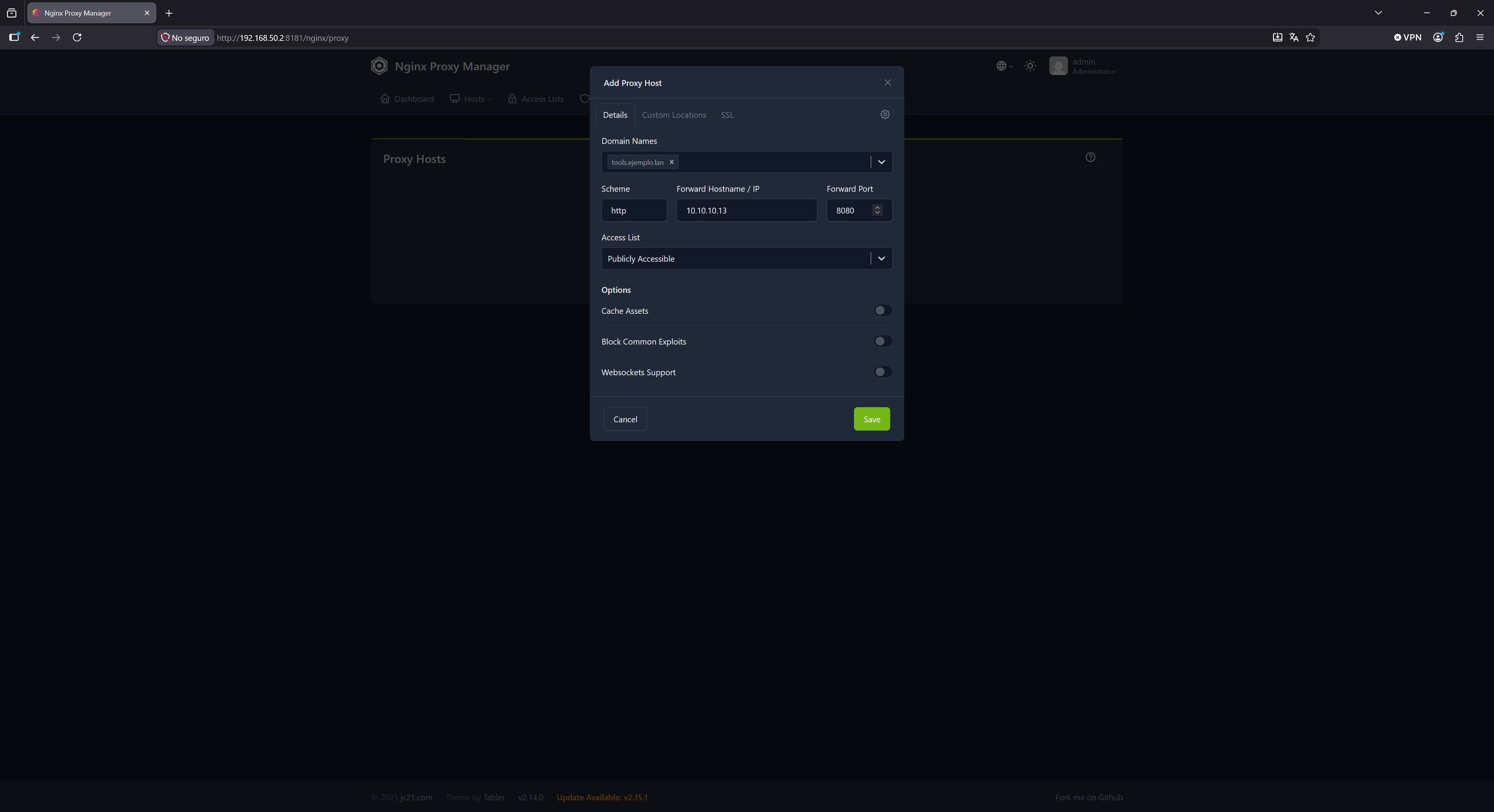Click the Options section label
The height and width of the screenshot is (812, 1494).
616,290
